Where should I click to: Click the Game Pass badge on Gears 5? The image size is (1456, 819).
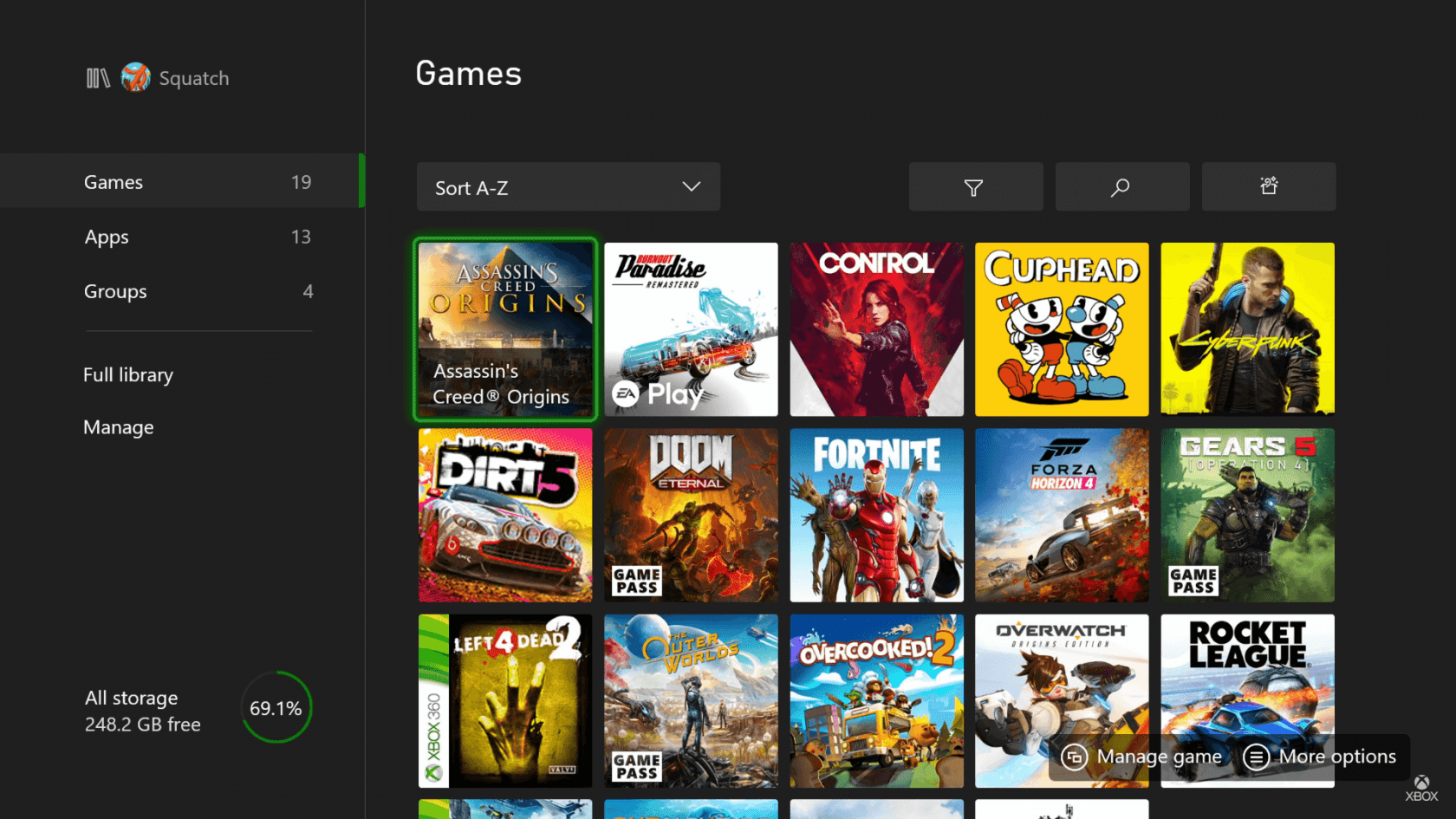tap(1193, 581)
